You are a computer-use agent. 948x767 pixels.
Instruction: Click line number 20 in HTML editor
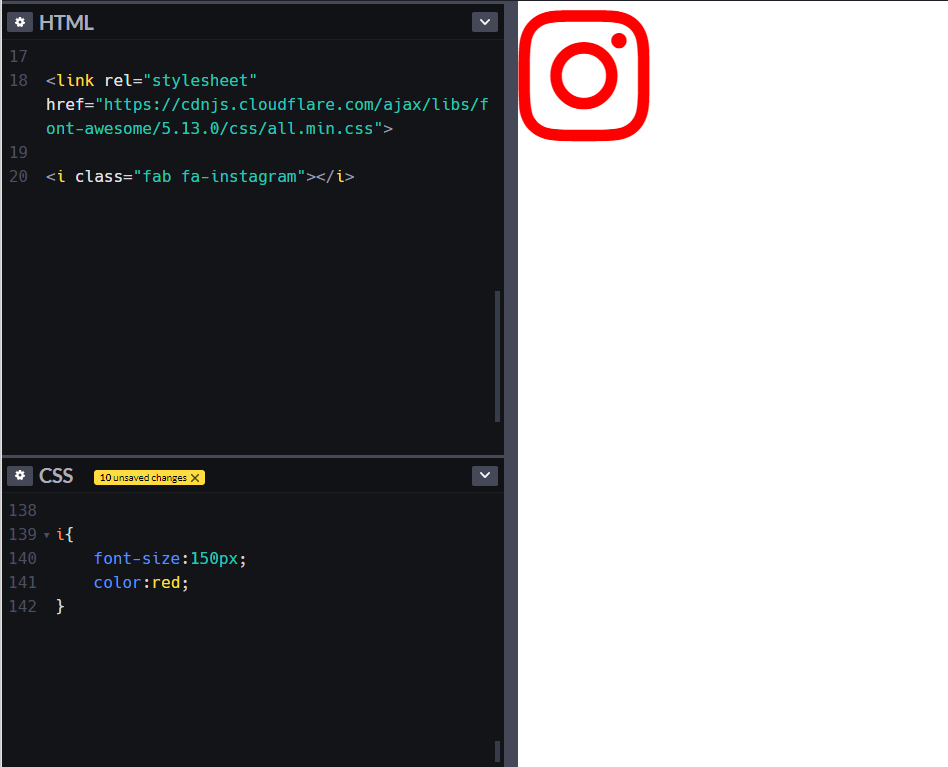click(x=19, y=176)
